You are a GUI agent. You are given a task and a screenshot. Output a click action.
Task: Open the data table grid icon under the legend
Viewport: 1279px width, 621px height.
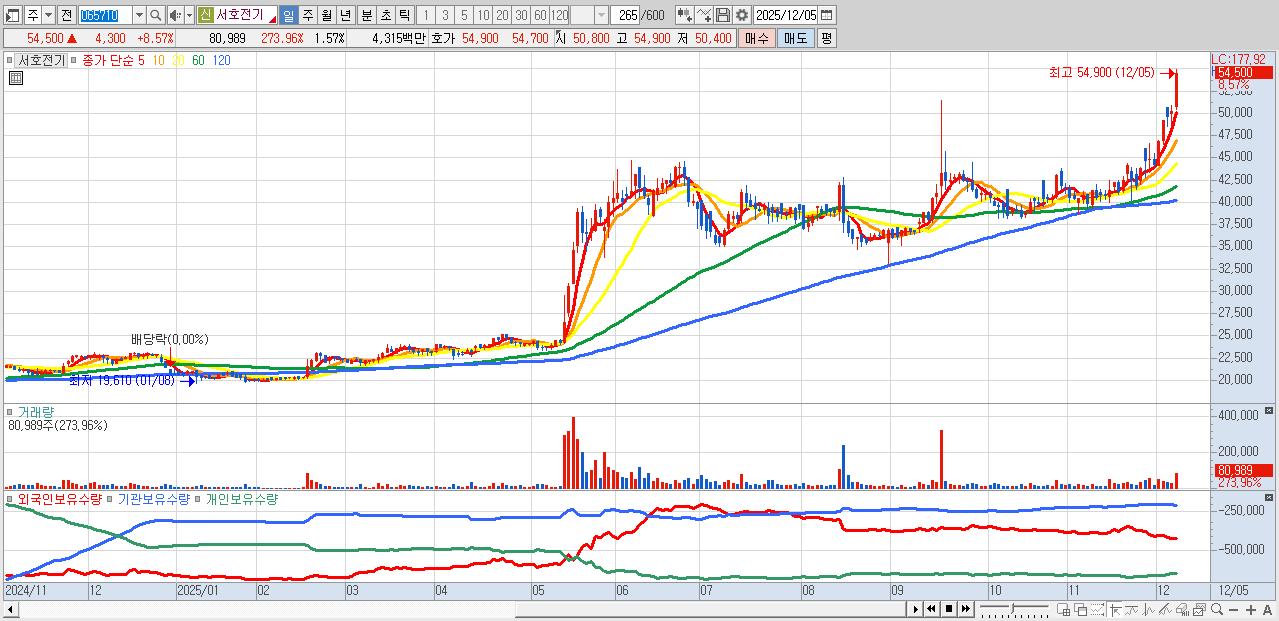pos(15,78)
